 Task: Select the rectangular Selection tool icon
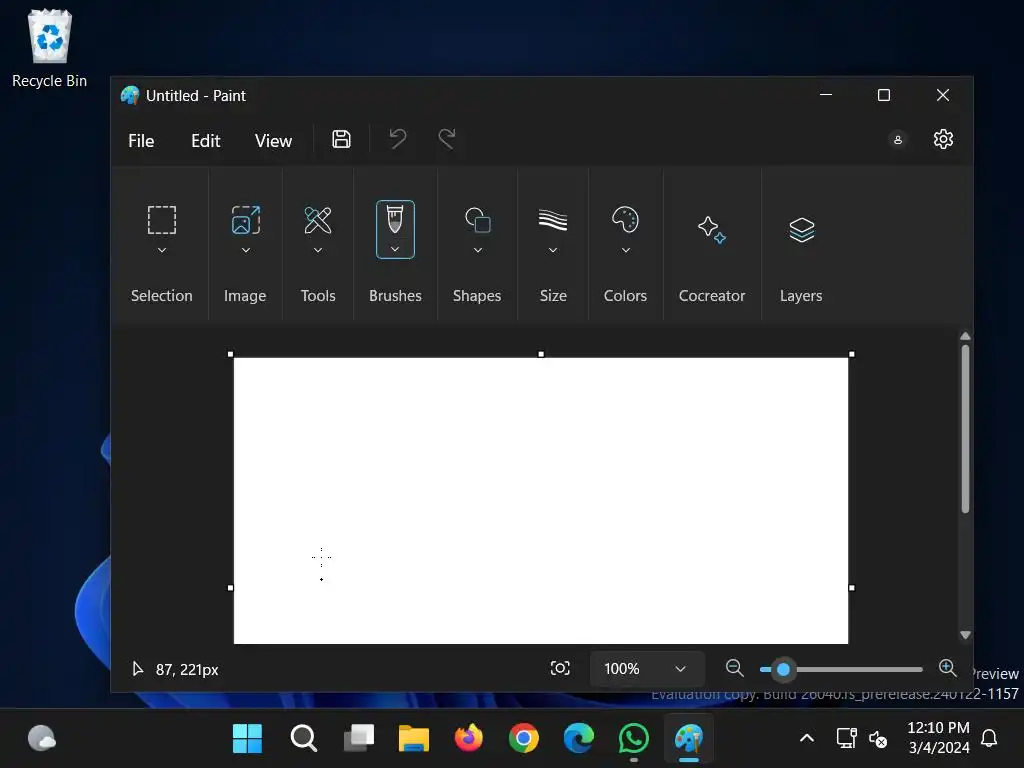(x=161, y=220)
